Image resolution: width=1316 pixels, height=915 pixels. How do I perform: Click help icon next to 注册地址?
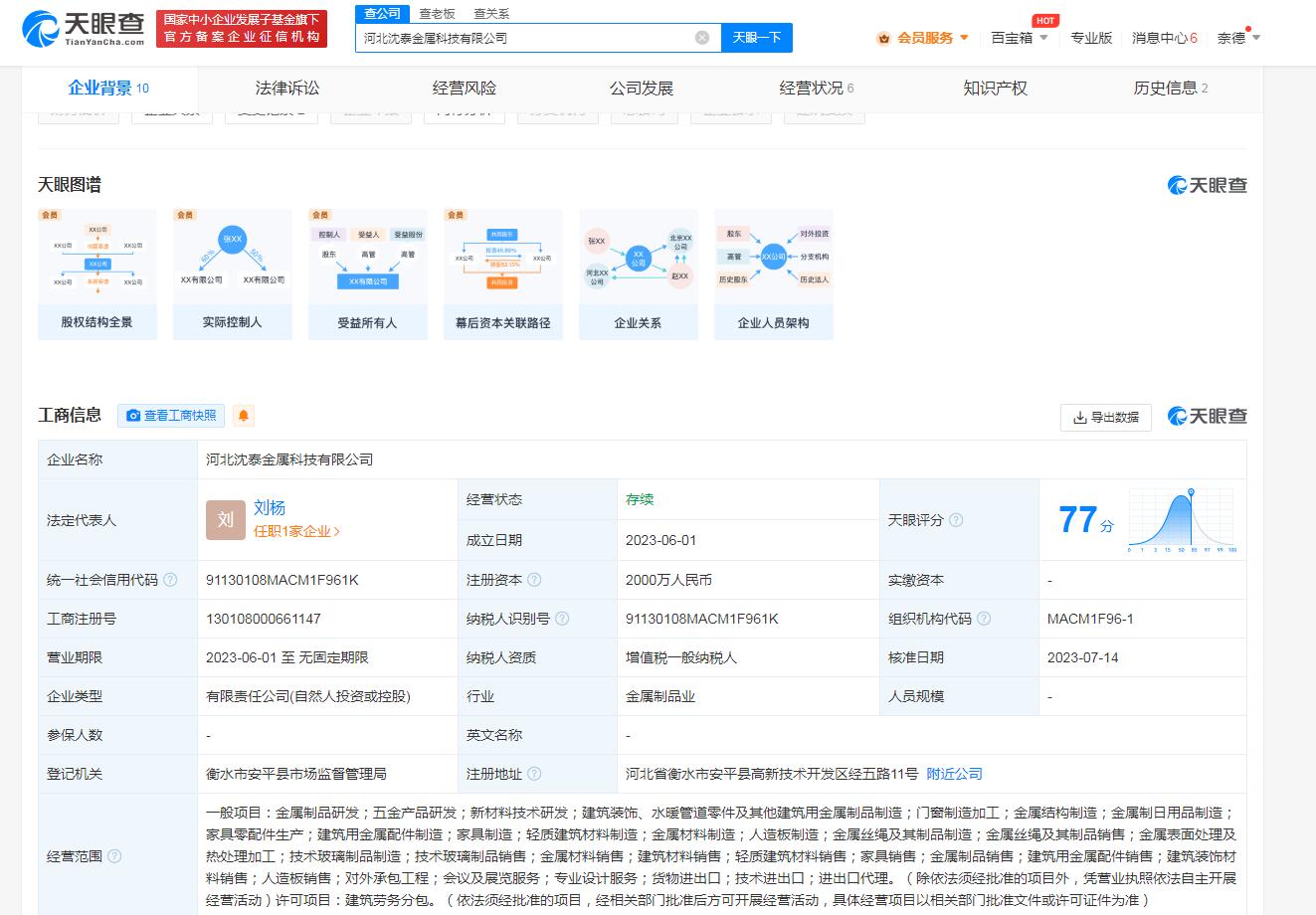click(x=534, y=774)
